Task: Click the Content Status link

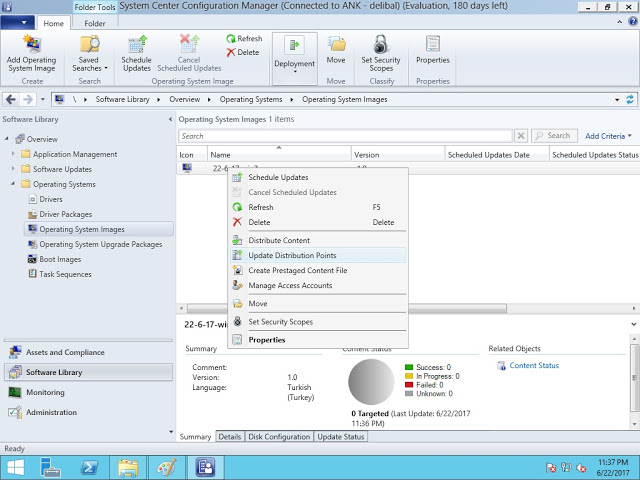Action: 534,366
